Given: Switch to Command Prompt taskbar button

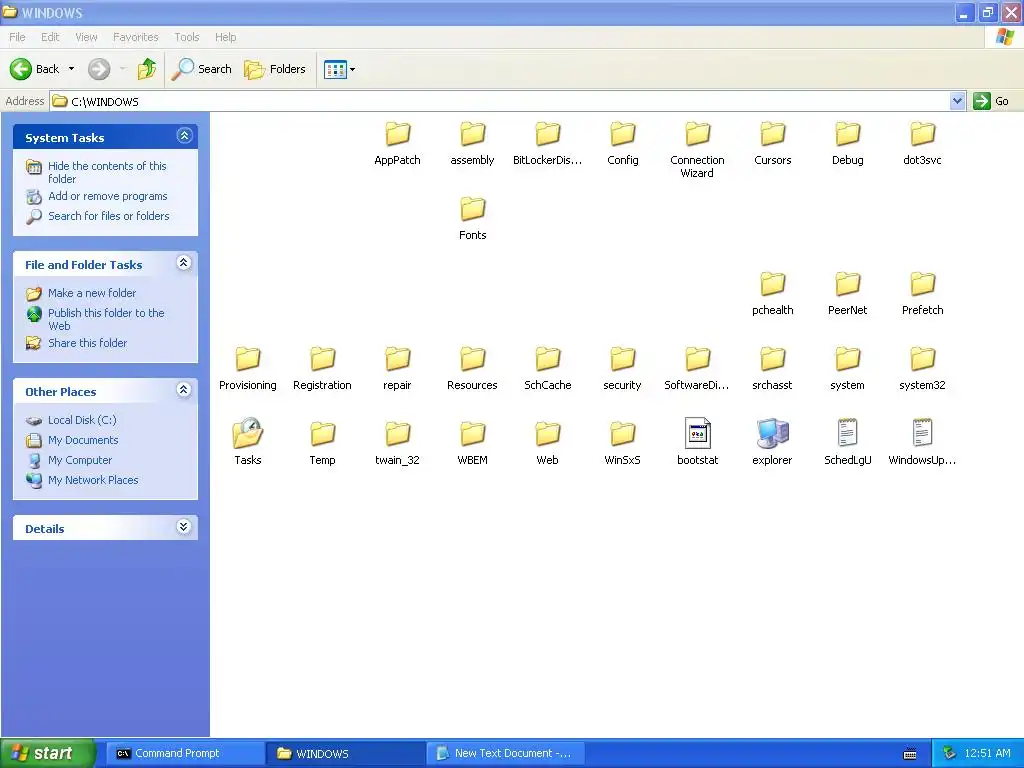Looking at the screenshot, I should tap(184, 753).
